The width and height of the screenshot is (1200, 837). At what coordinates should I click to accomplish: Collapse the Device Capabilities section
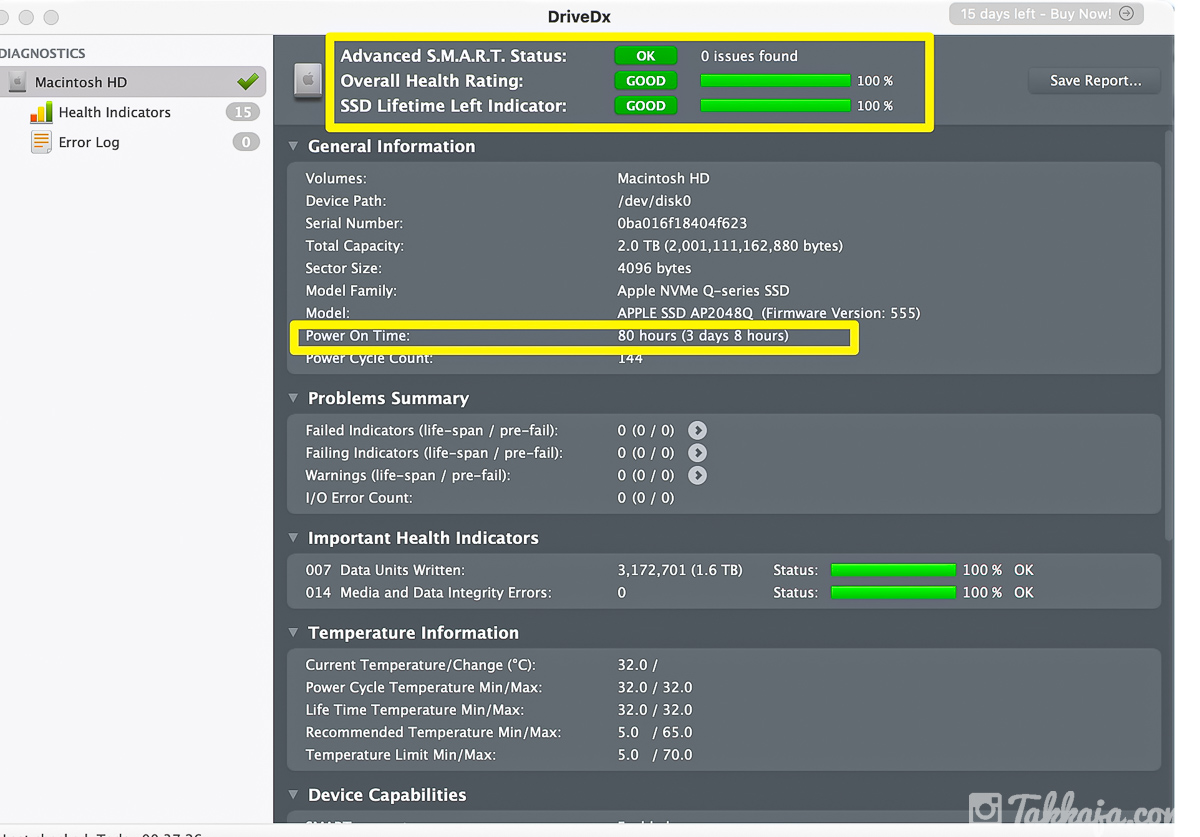(293, 795)
